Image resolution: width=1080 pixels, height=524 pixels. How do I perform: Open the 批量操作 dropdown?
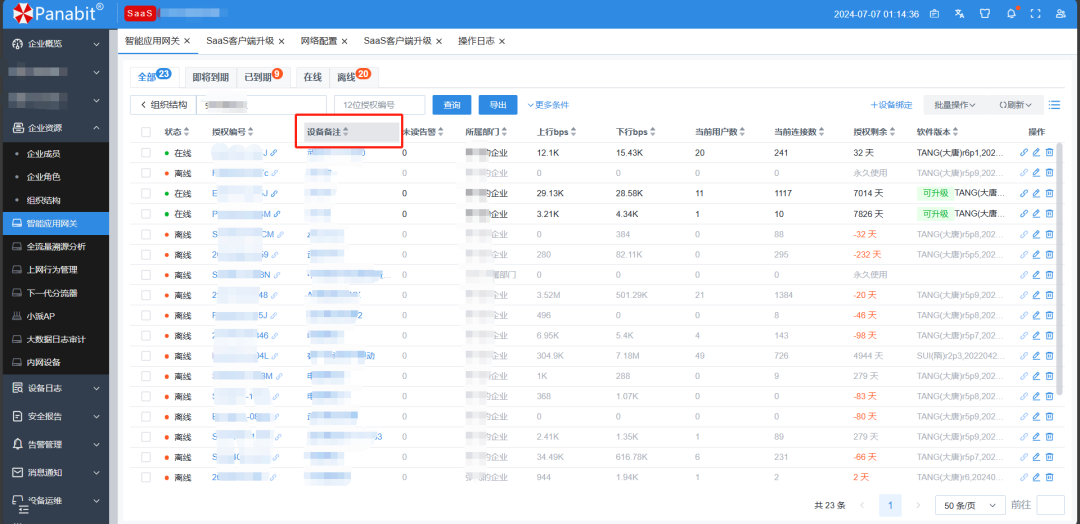click(955, 105)
